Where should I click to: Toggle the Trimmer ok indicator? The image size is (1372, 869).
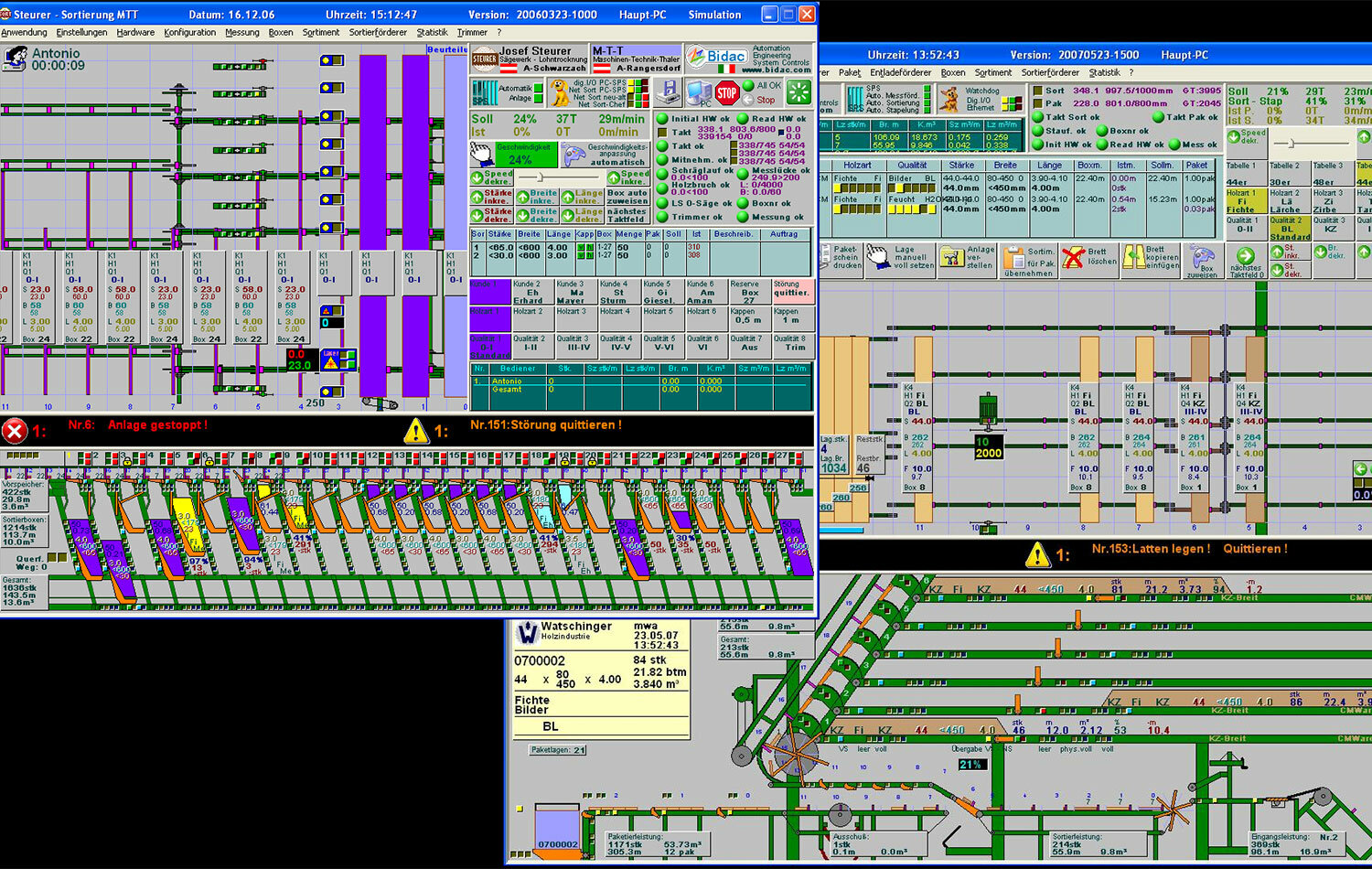(x=661, y=217)
